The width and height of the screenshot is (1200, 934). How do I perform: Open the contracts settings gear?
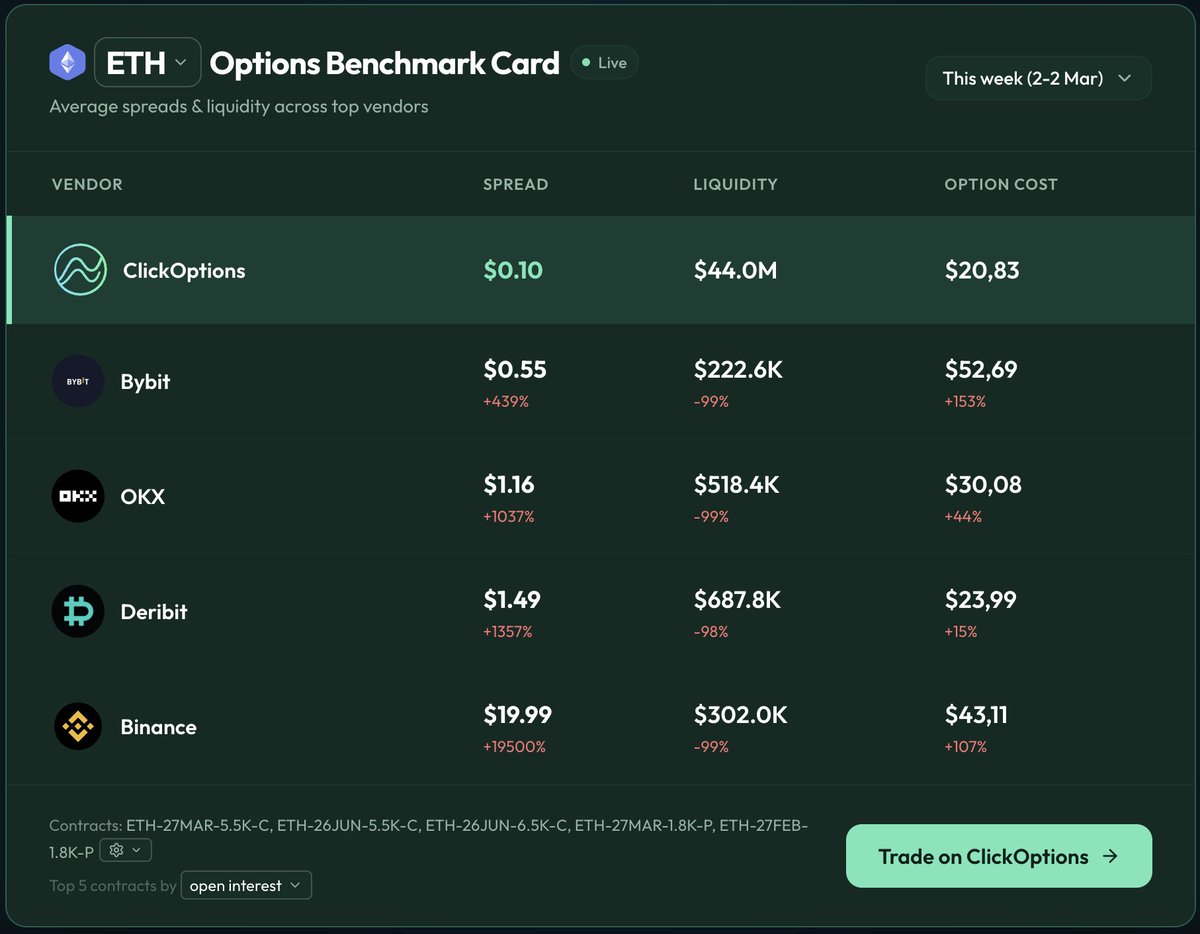(x=115, y=849)
